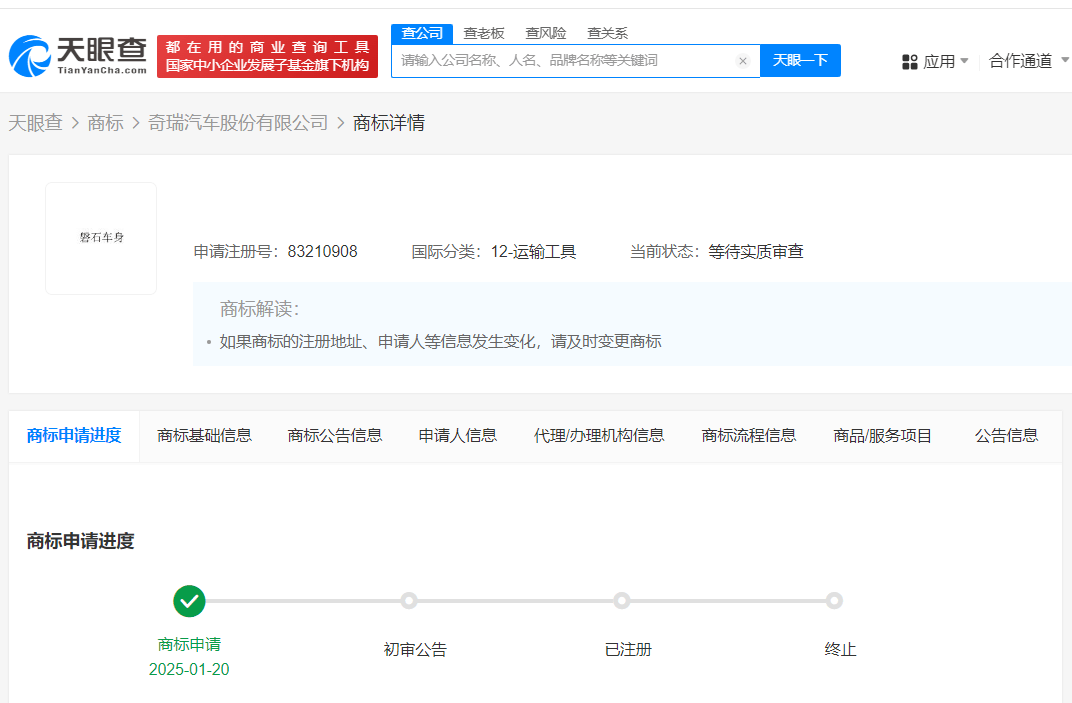Clear the search box with the X icon
1072x703 pixels.
pyautogui.click(x=742, y=61)
